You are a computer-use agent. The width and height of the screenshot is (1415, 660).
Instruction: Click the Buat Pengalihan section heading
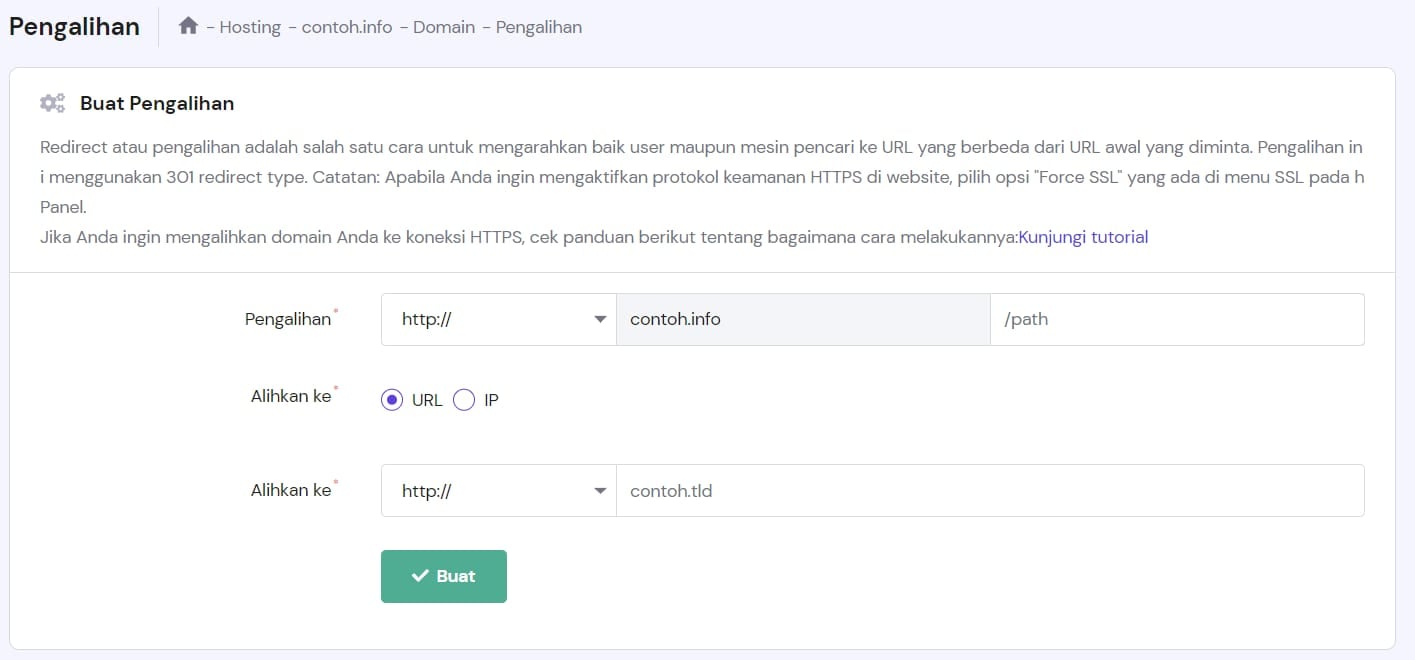tap(157, 103)
